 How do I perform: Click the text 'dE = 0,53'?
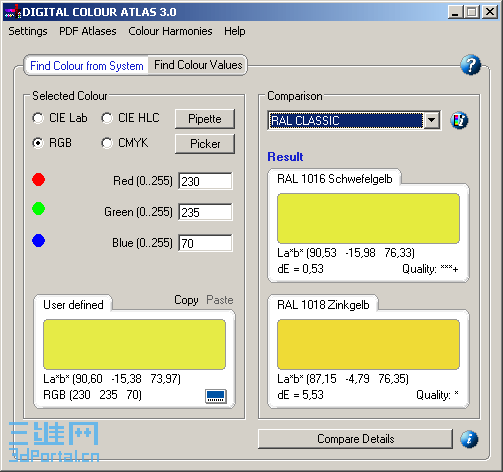click(300, 269)
